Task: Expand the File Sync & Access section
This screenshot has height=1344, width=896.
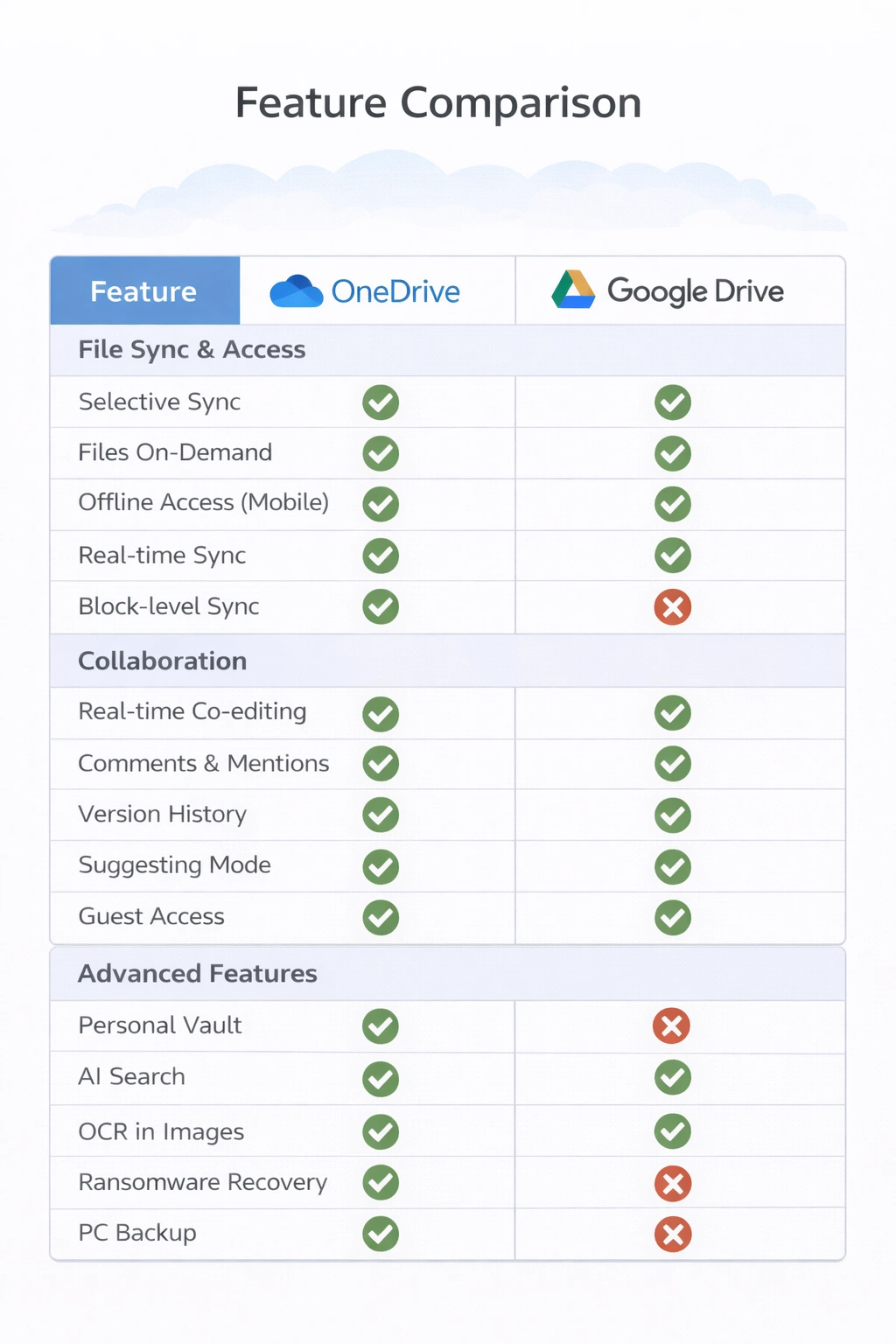Action: pyautogui.click(x=191, y=350)
